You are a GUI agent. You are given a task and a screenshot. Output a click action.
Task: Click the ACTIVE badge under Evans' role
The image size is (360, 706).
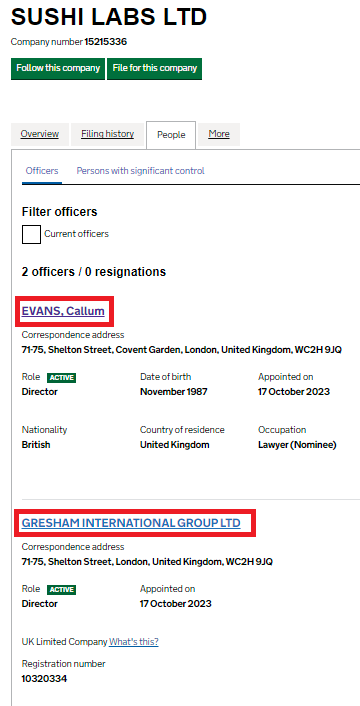(x=61, y=378)
